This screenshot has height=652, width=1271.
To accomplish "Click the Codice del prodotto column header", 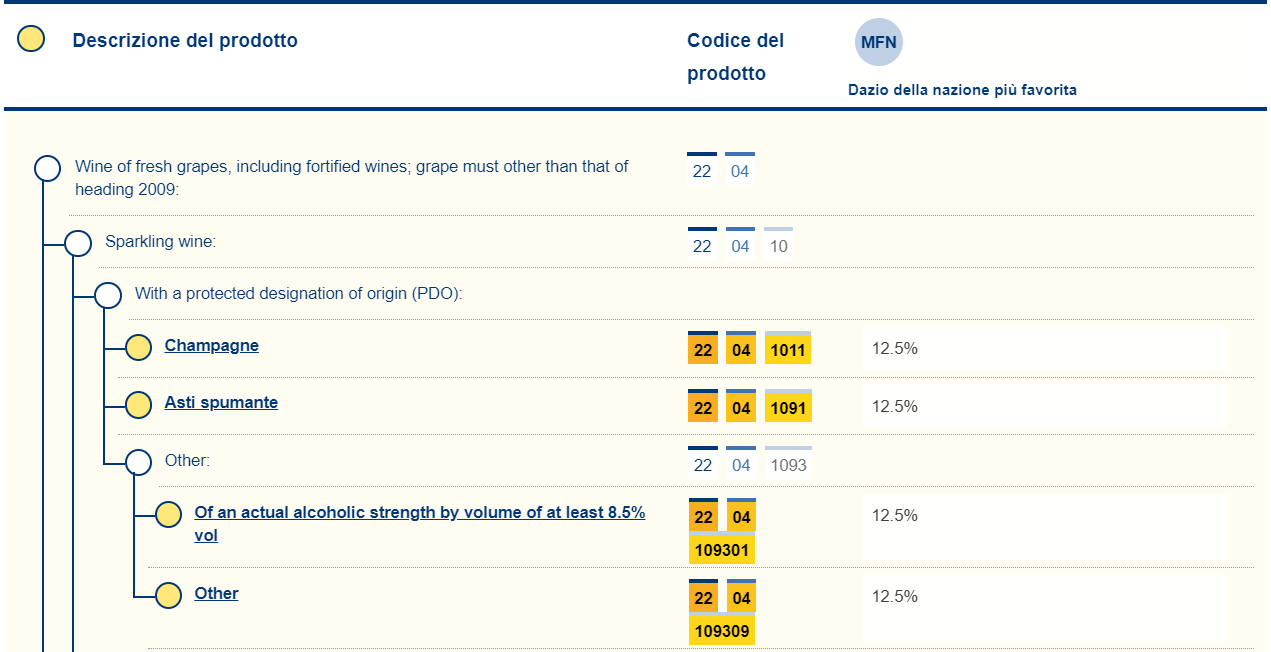I will pos(735,57).
